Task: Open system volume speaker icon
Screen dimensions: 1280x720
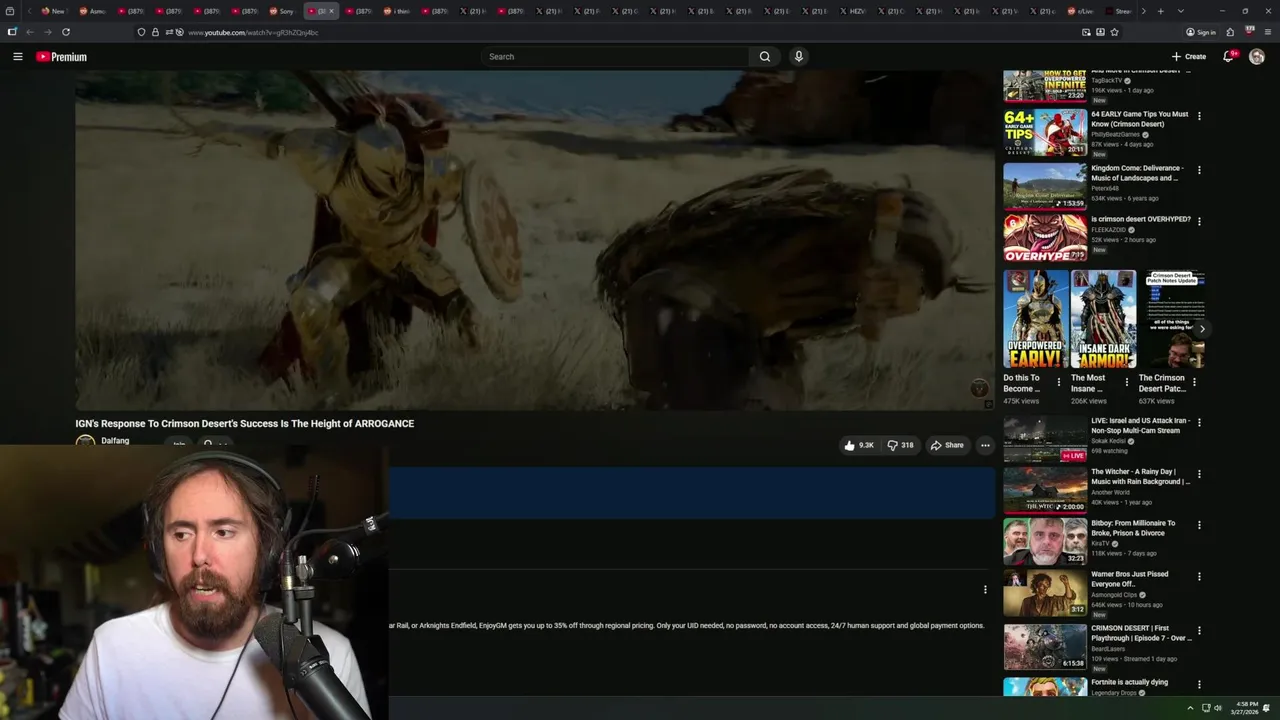Action: pyautogui.click(x=1217, y=708)
